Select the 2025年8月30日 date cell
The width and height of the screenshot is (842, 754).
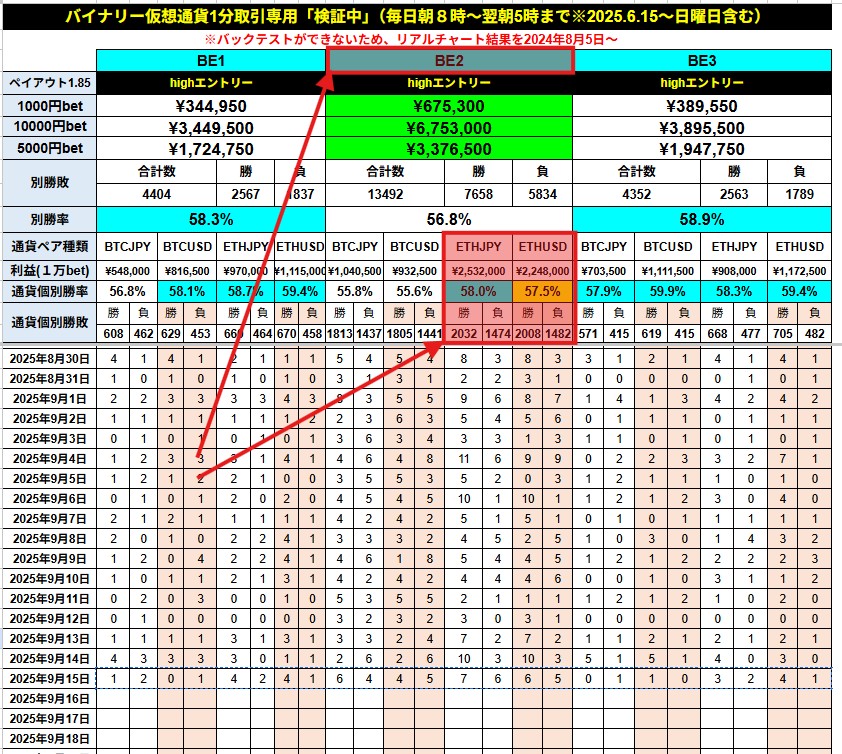pos(49,359)
